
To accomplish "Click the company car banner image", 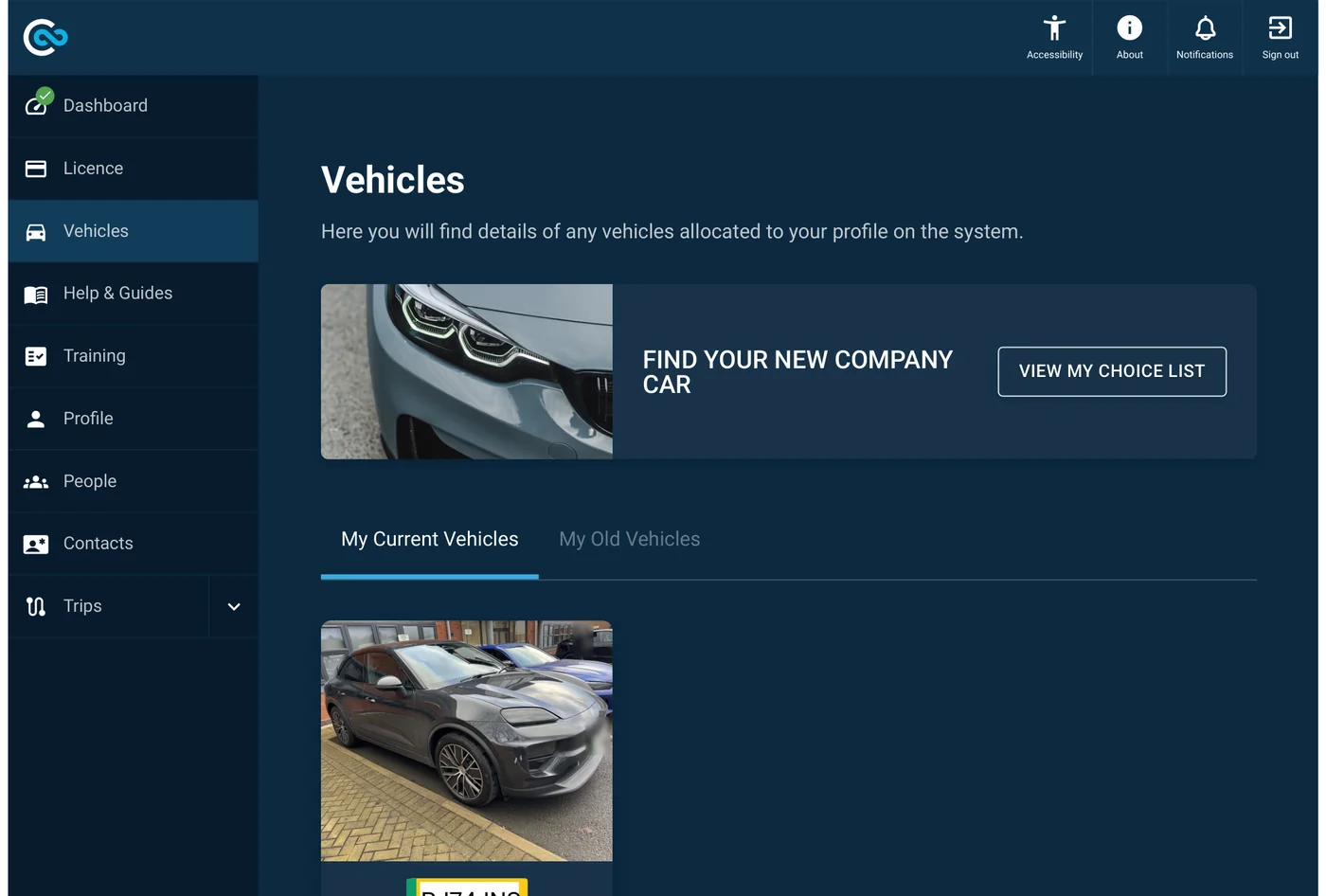I will [x=467, y=371].
